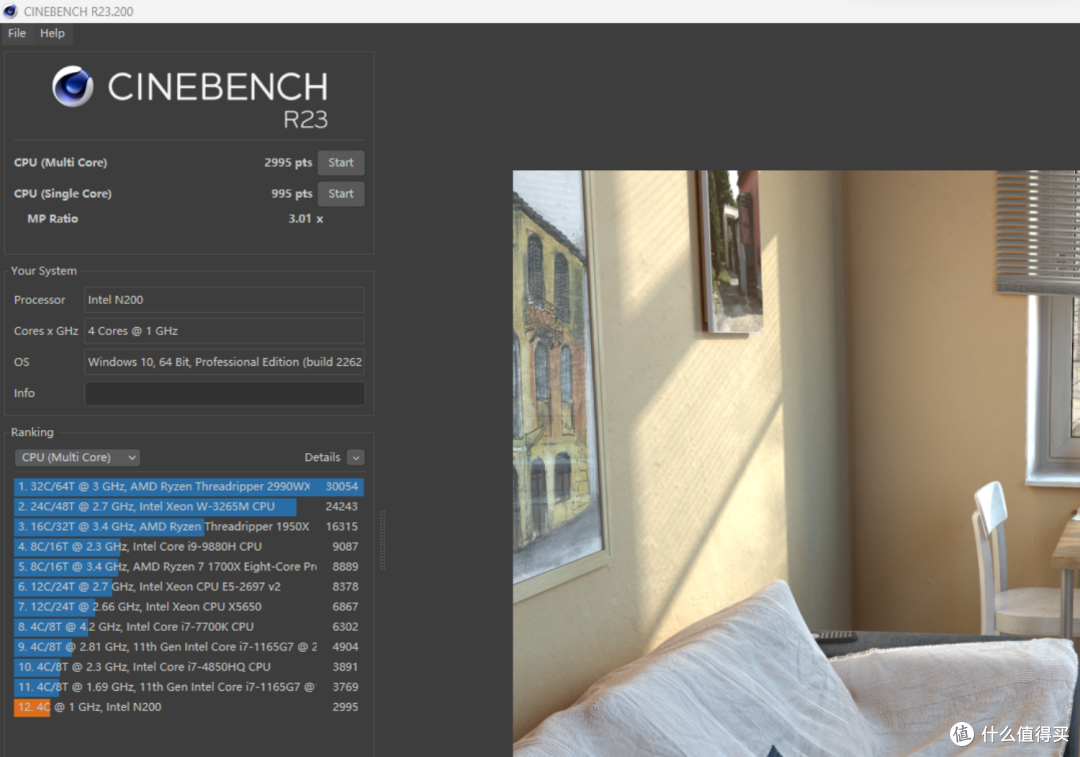
Task: Open the File menu
Action: [x=17, y=33]
